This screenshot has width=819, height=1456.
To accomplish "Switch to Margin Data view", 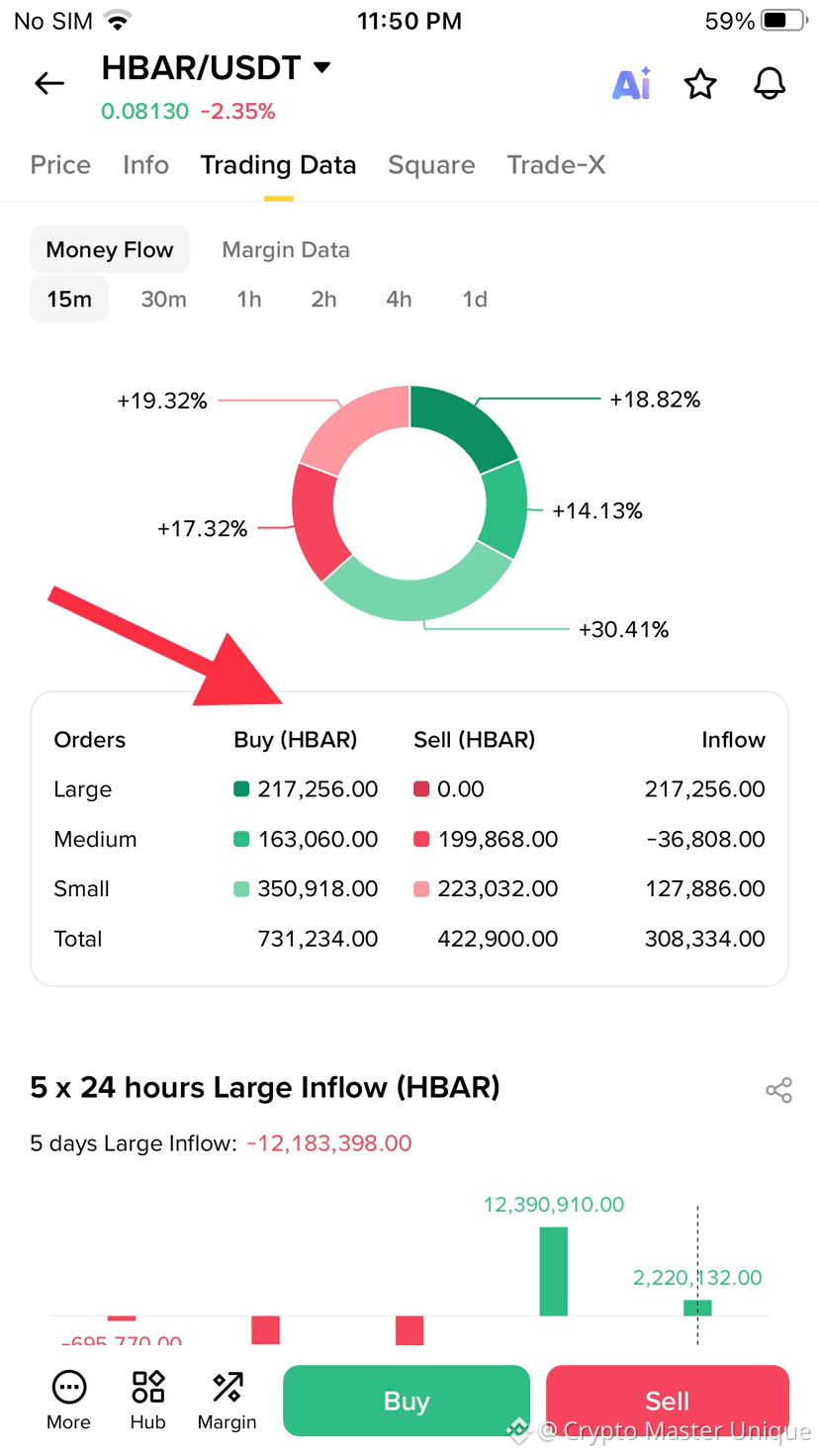I will [x=286, y=250].
